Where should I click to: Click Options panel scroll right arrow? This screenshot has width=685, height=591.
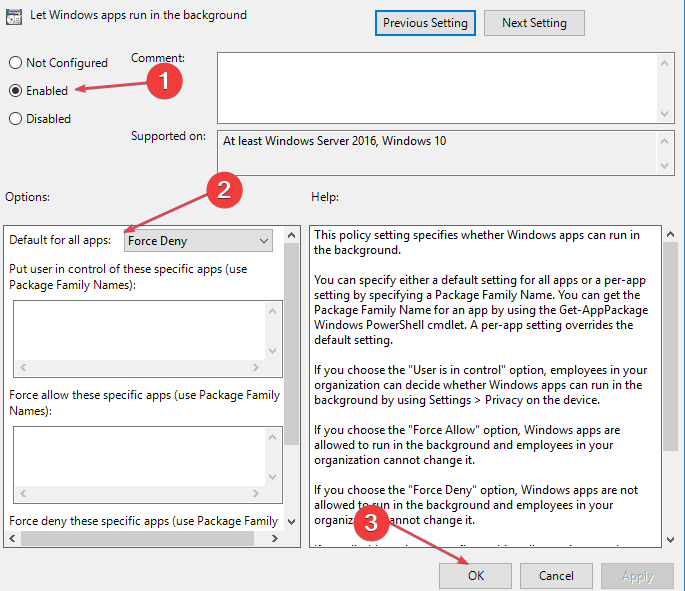pos(274,539)
